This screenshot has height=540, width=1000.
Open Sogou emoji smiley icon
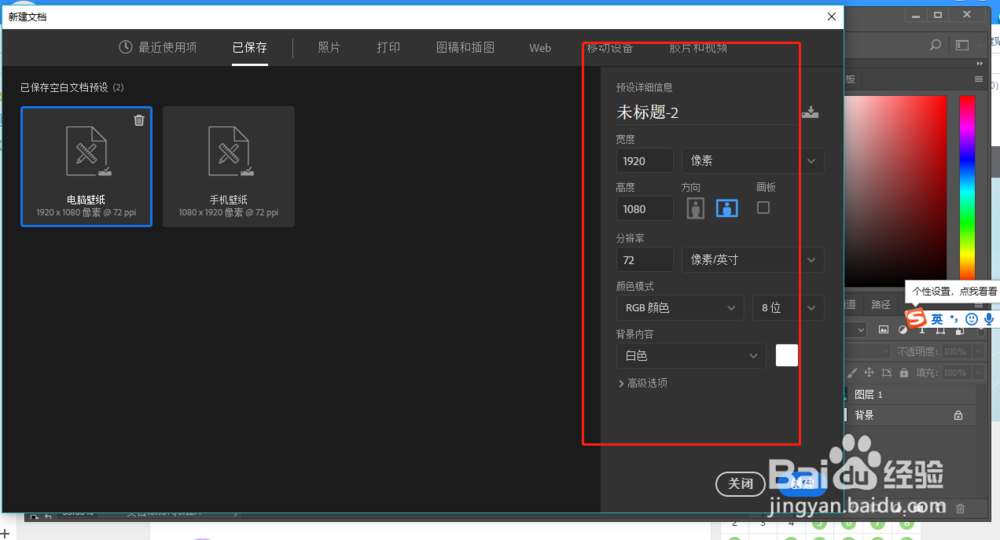pos(971,319)
